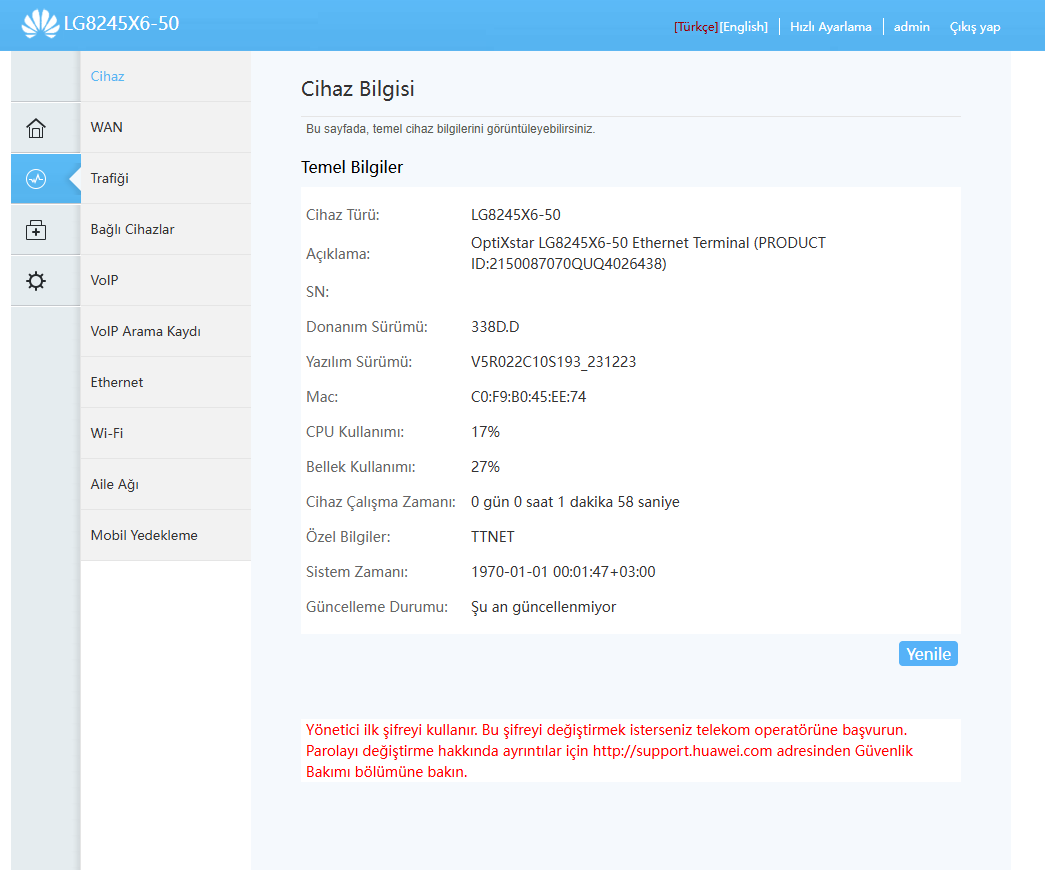Click the red admin password warning text

(x=609, y=751)
